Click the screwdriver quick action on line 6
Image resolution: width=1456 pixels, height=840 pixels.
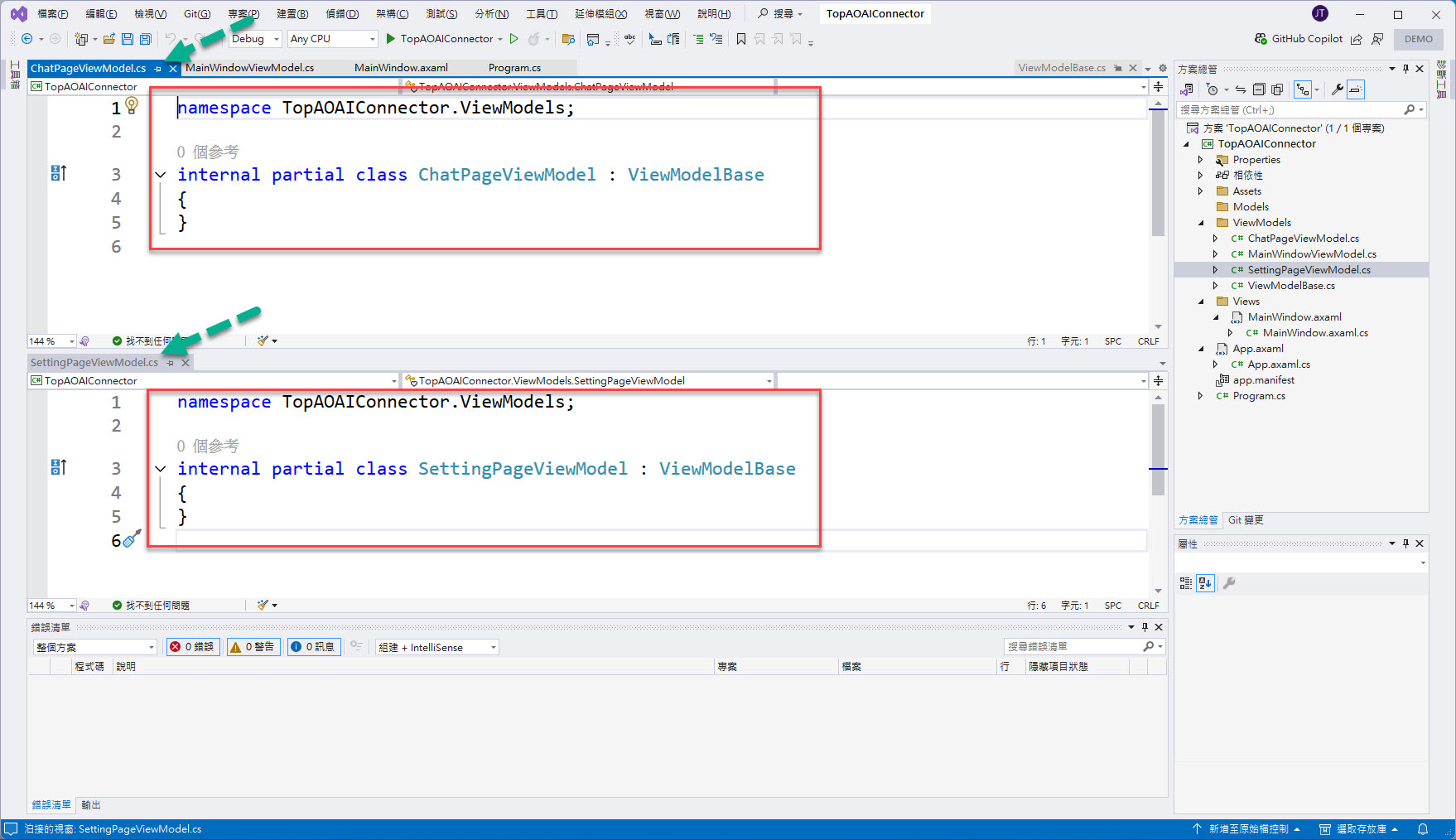133,538
